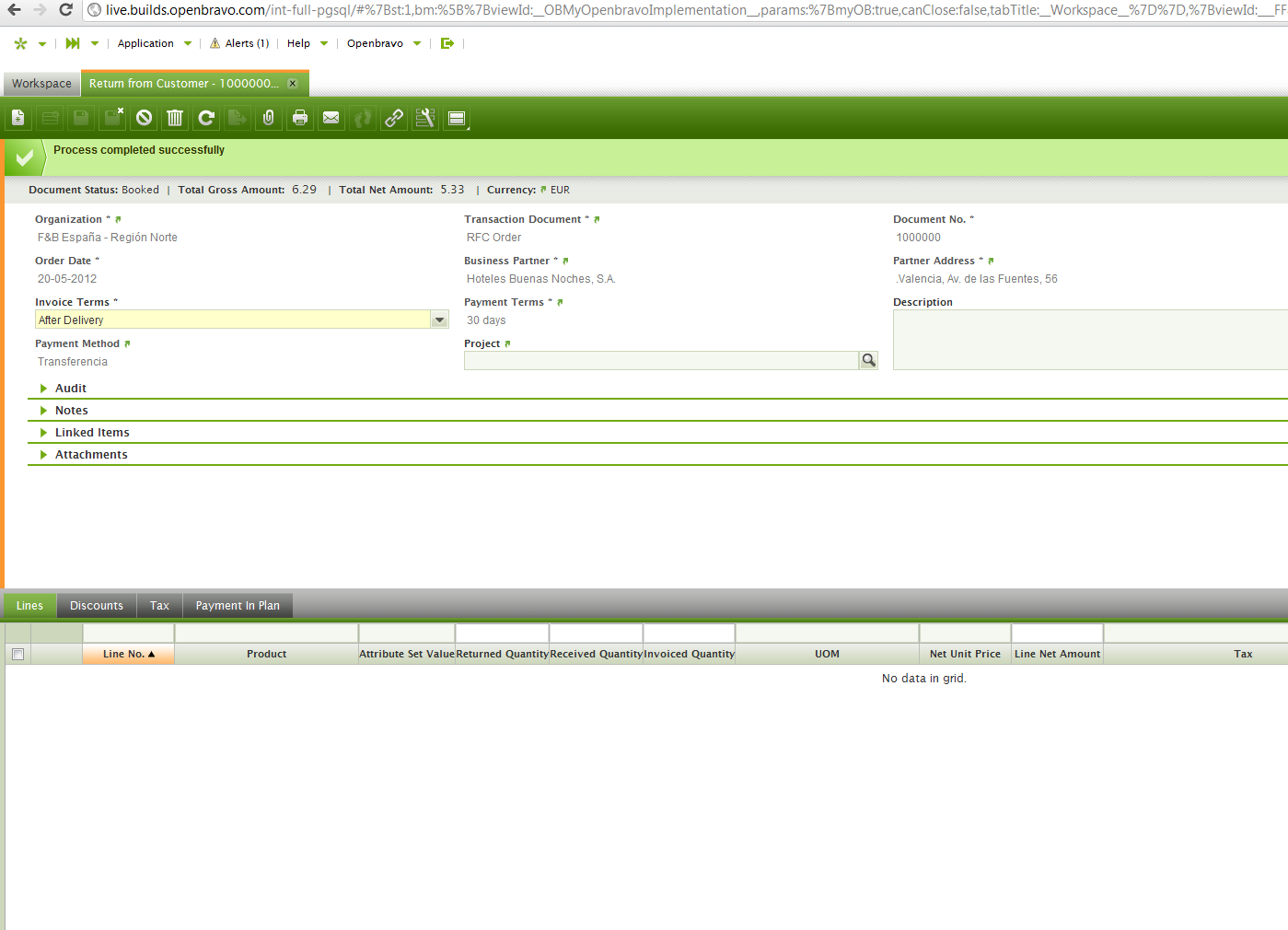Open the Application menu
This screenshot has height=930, width=1288.
coord(155,43)
